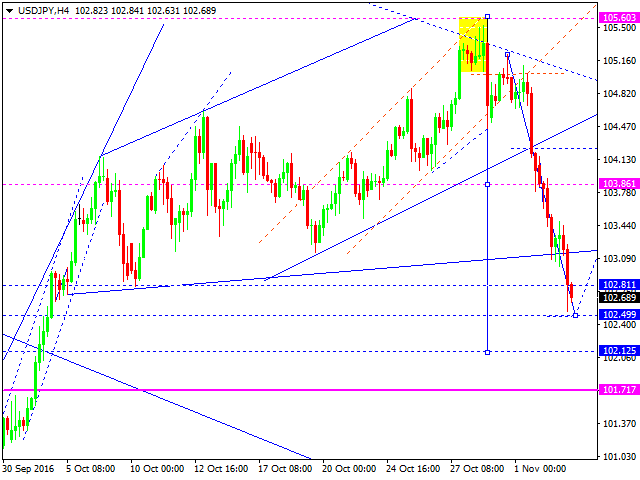The image size is (640, 480).
Task: Click the 103.861 magenta price label
Action: [x=619, y=184]
